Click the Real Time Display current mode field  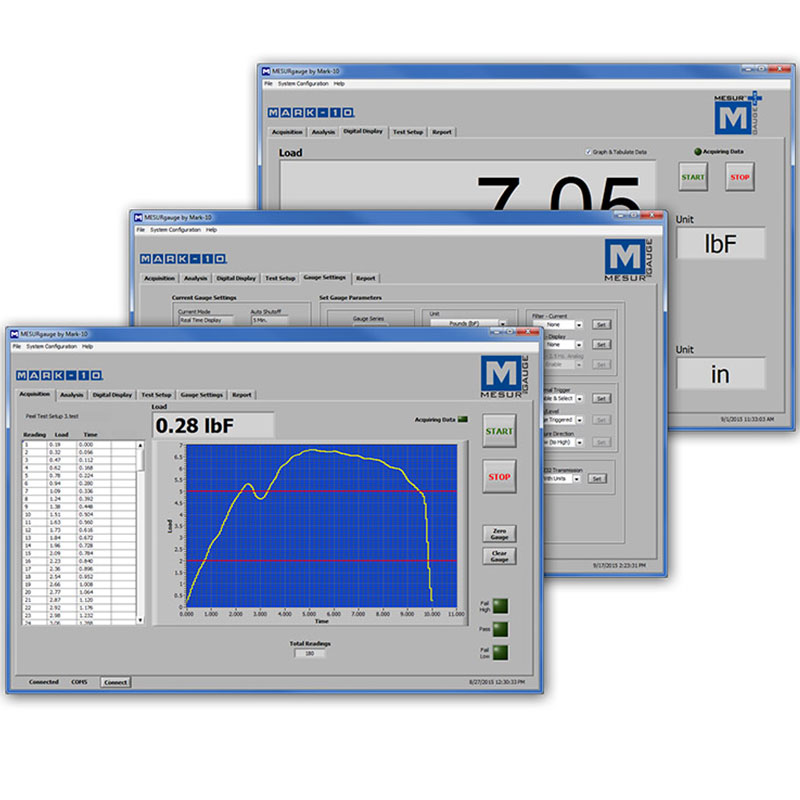click(x=206, y=320)
